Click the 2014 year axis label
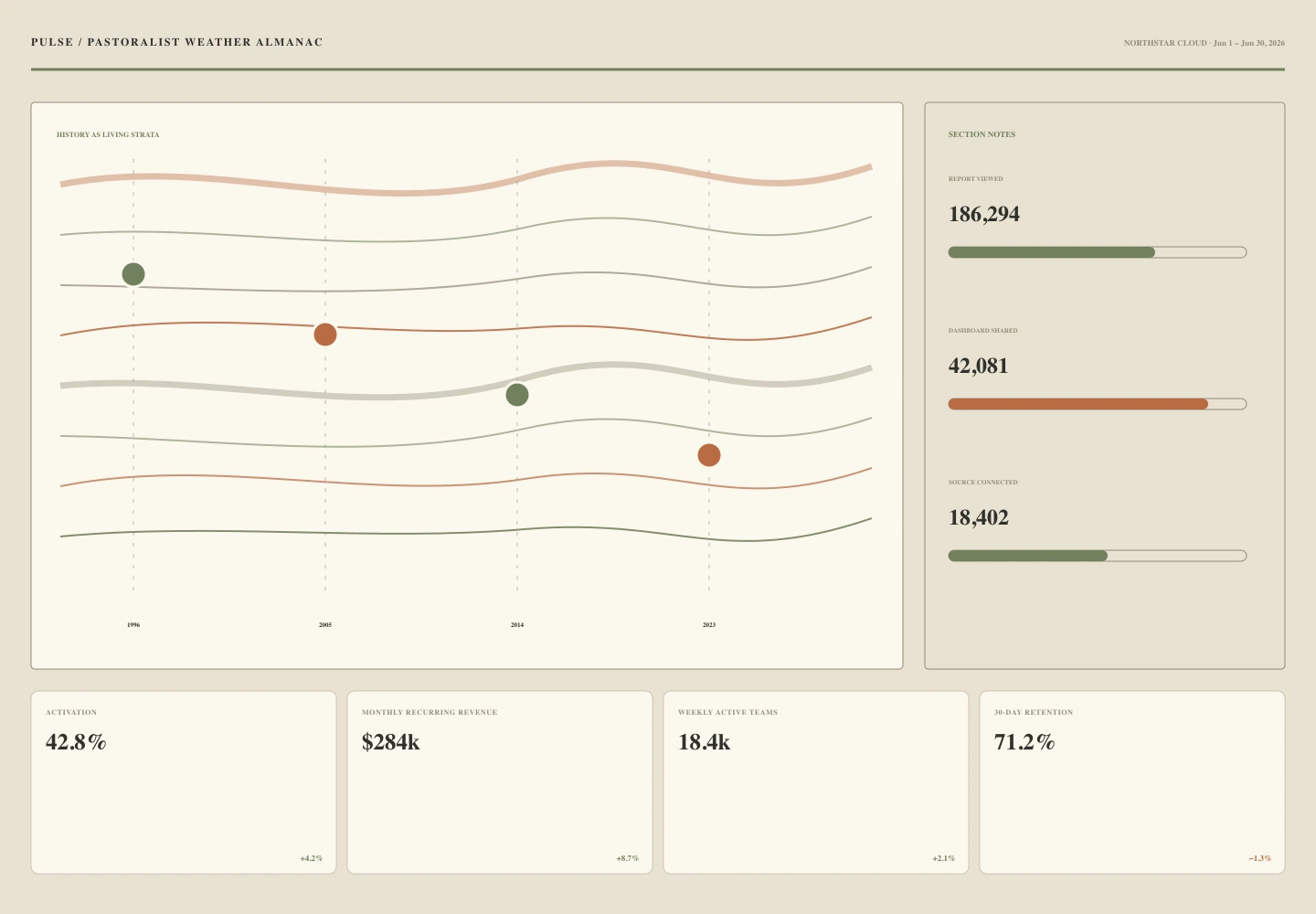This screenshot has height=914, width=1316. click(517, 625)
